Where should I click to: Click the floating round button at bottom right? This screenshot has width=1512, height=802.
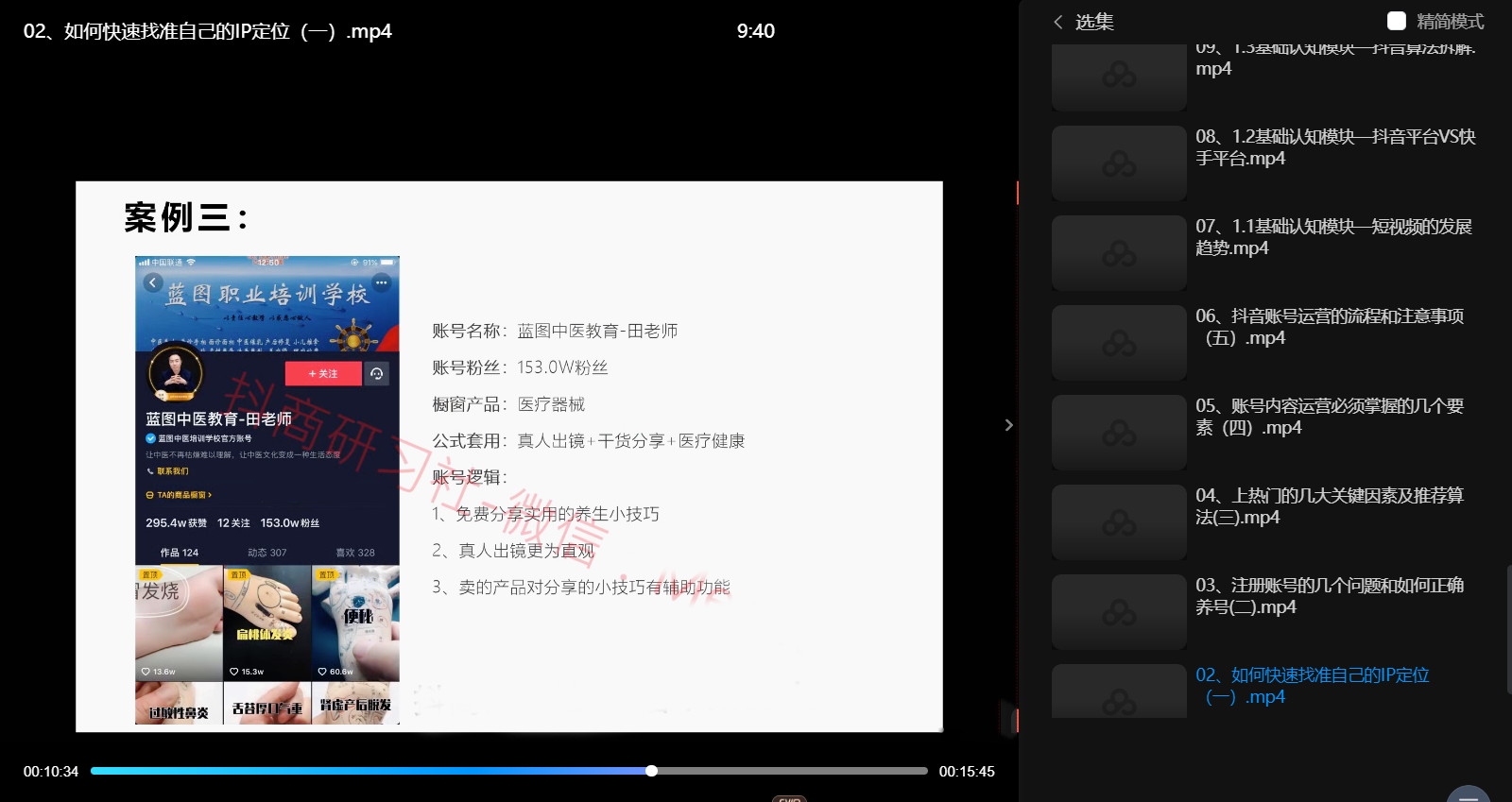pos(1468,793)
